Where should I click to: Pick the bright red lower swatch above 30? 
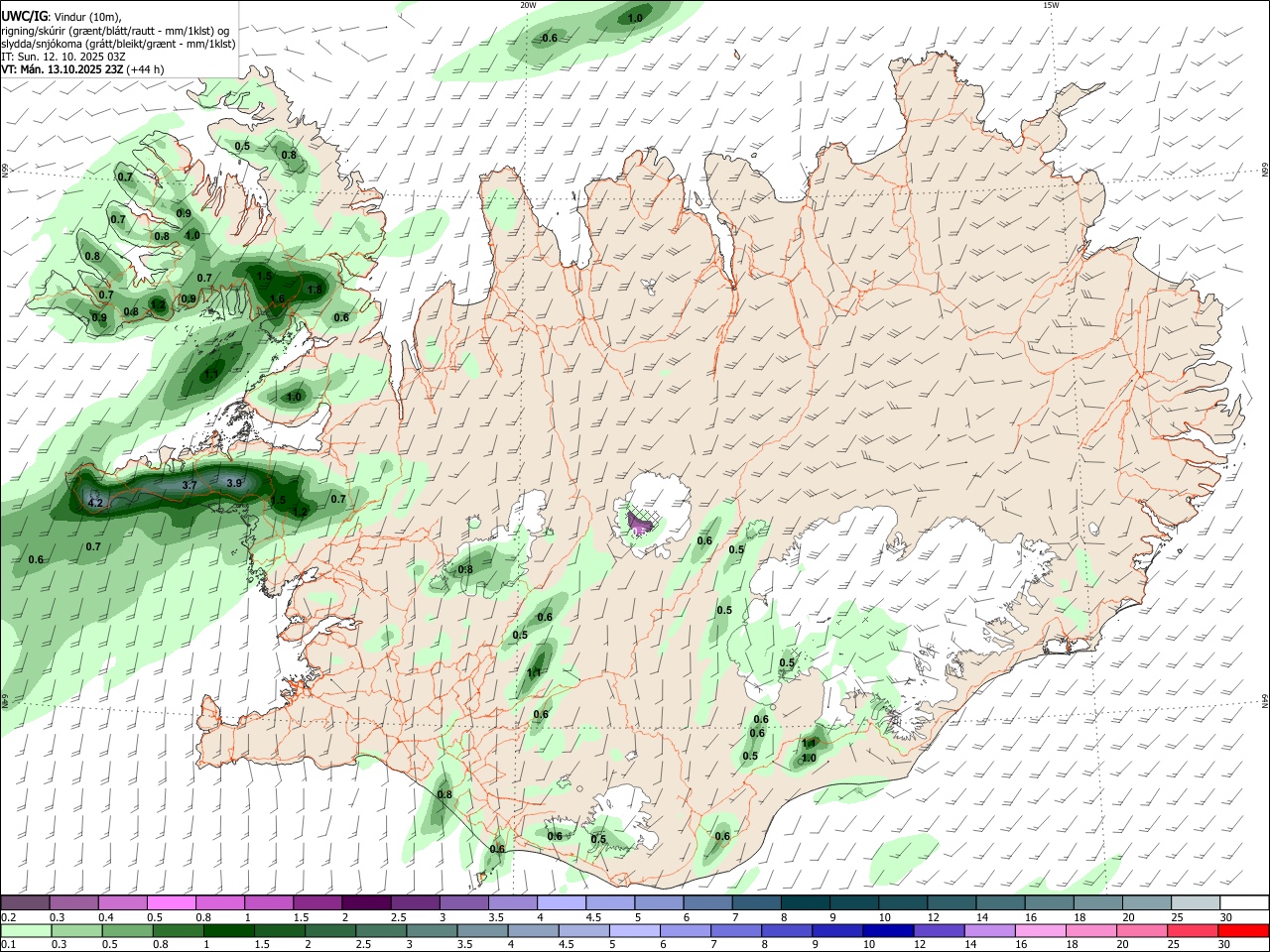point(1243,930)
